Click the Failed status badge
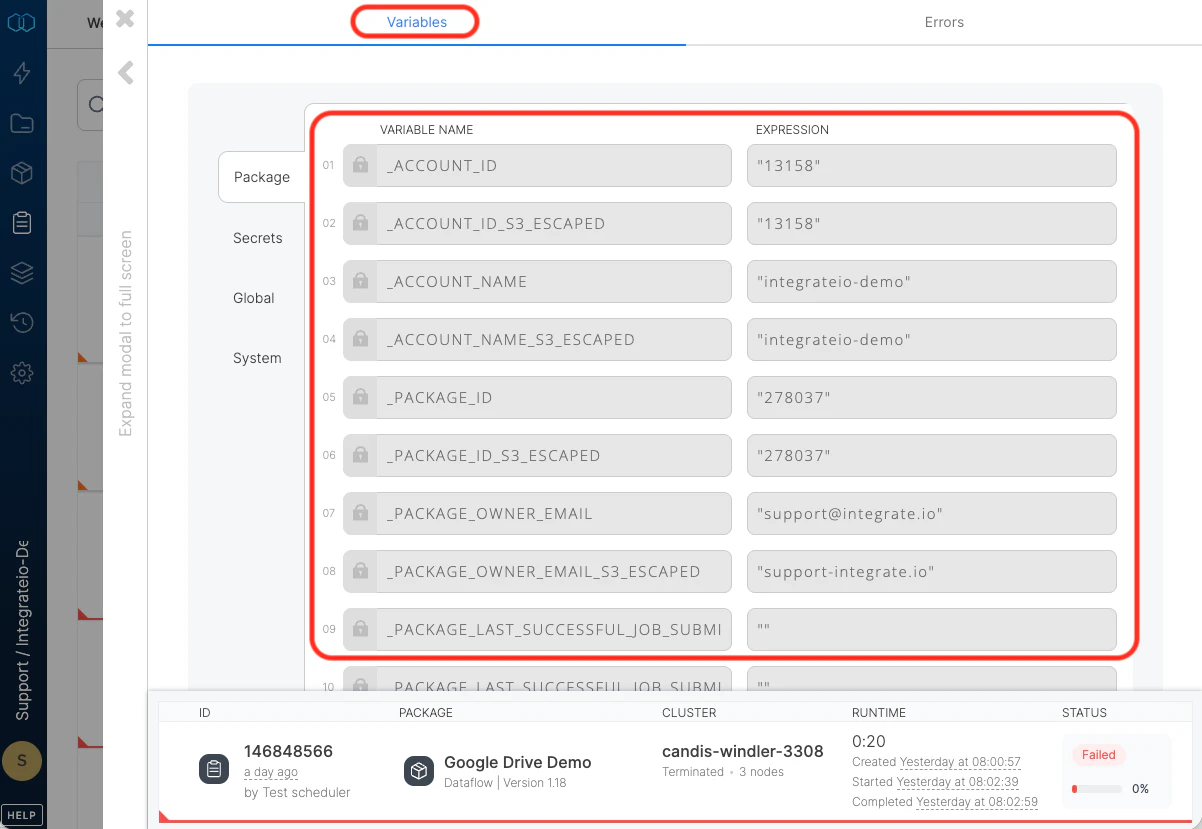1202x829 pixels. tap(1099, 755)
